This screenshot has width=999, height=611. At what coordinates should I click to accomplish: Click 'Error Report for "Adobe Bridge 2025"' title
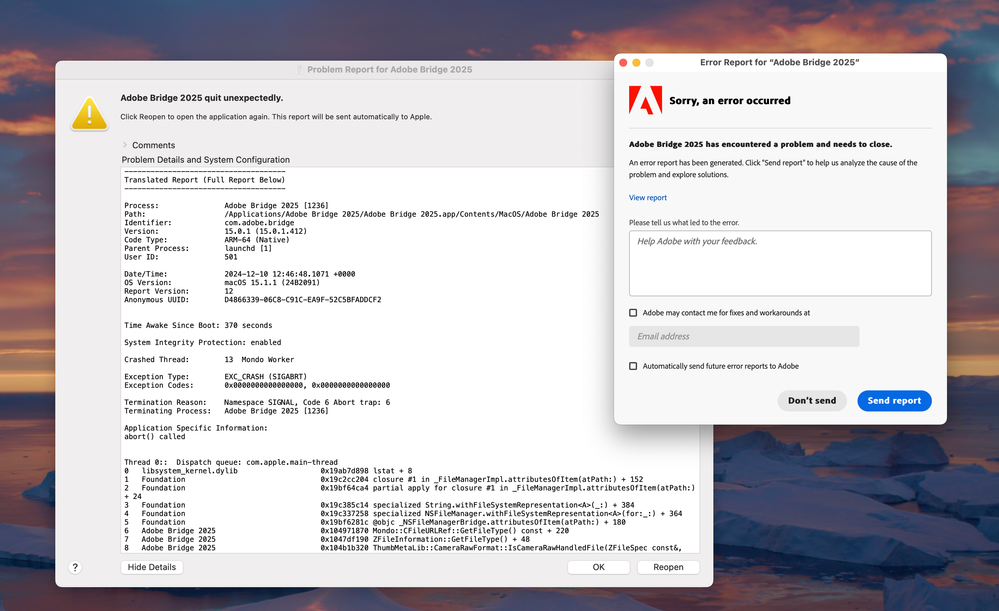tap(779, 62)
